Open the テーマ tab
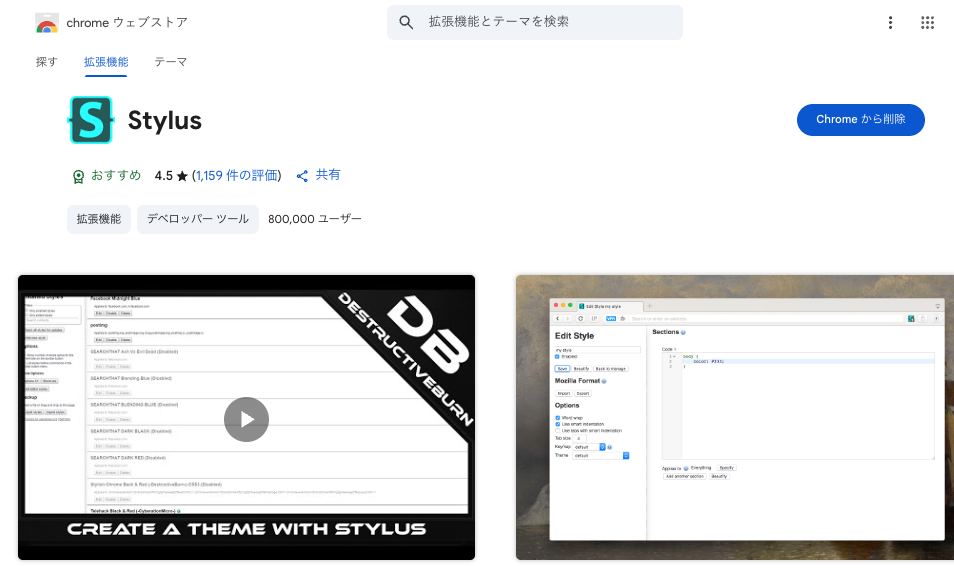Screen dimensions: 954x582 (x=170, y=62)
